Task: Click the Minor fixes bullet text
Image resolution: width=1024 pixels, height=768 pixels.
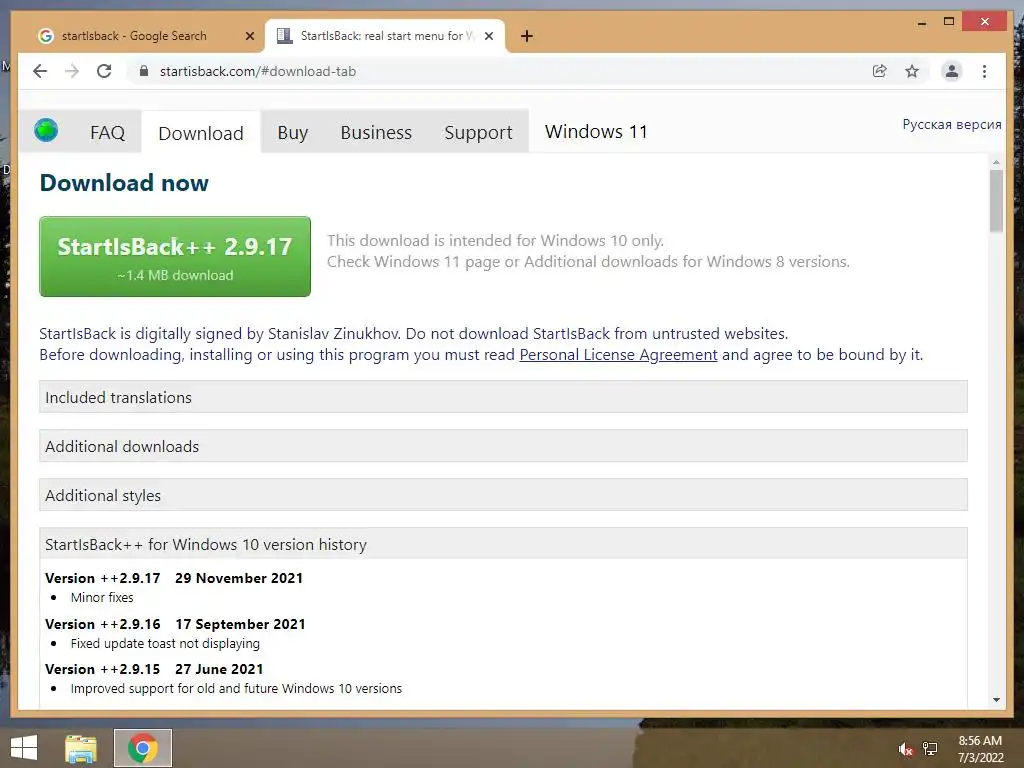Action: [x=102, y=598]
